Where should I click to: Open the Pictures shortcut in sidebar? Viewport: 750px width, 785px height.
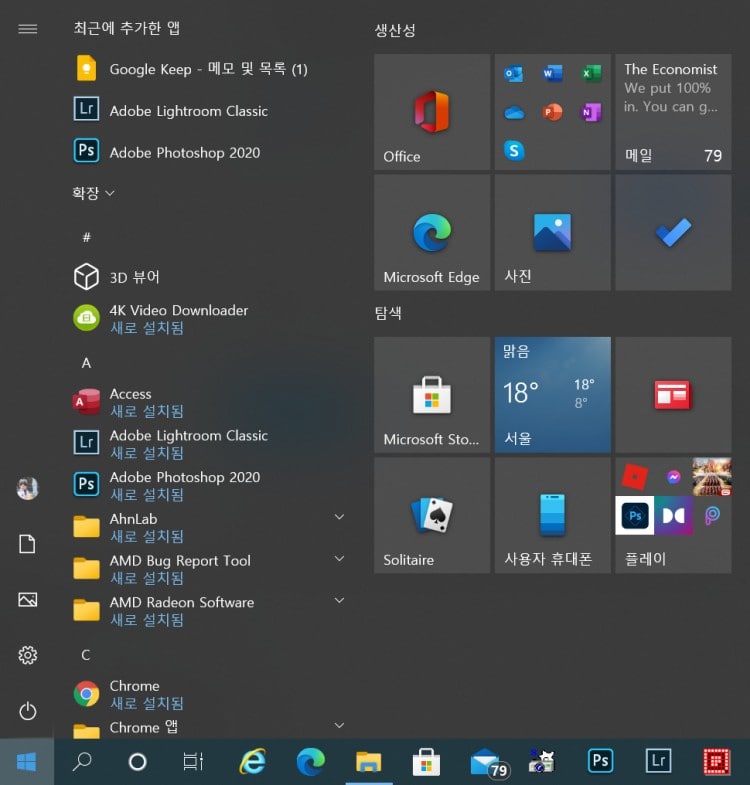tap(28, 599)
